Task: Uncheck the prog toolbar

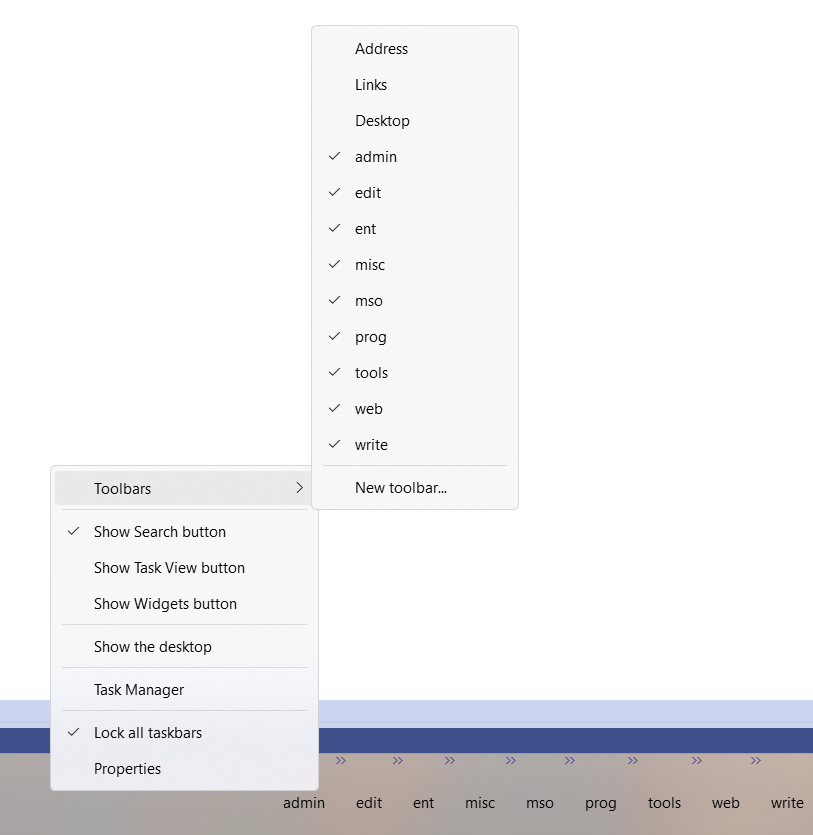Action: click(415, 337)
